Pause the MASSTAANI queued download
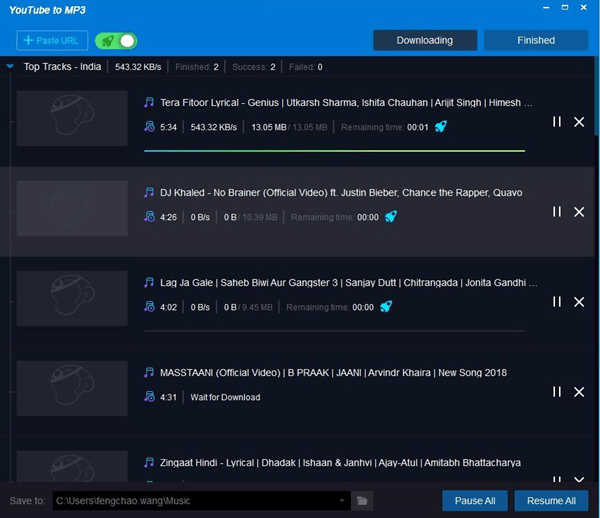 click(x=557, y=392)
